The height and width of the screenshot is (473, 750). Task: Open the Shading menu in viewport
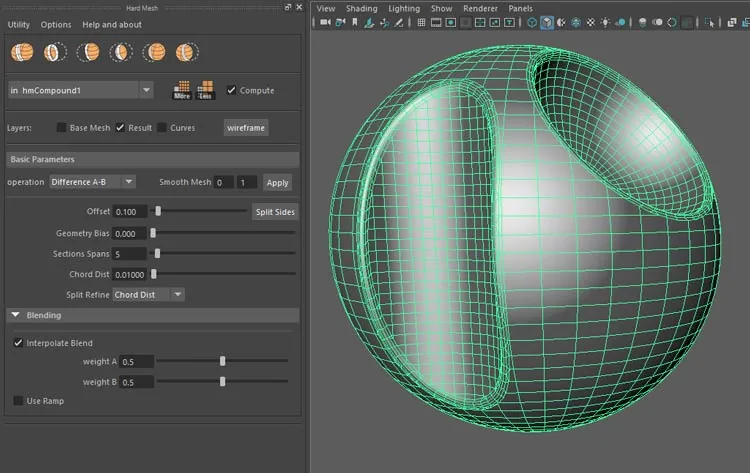tap(362, 8)
